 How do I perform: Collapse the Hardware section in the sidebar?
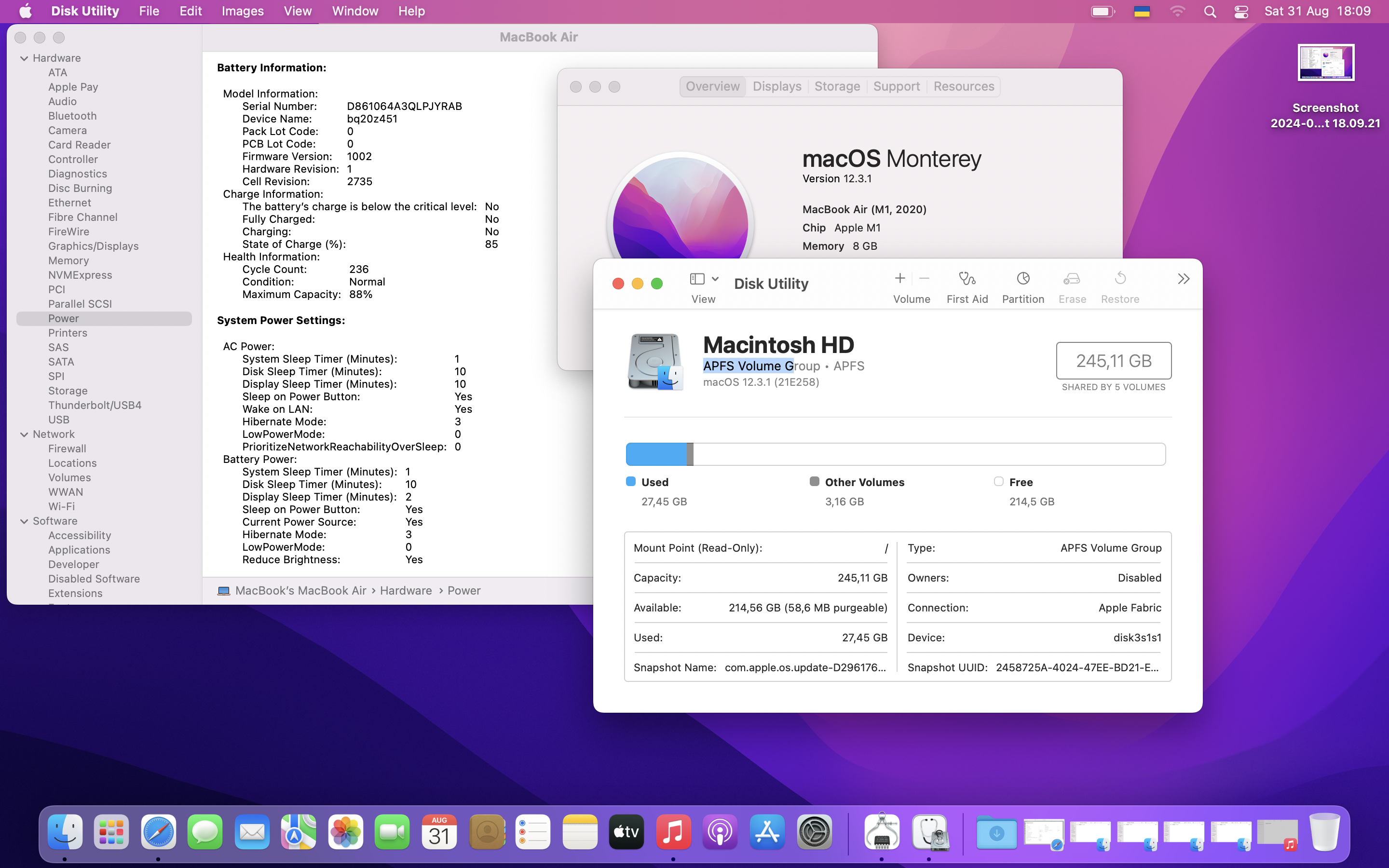24,58
